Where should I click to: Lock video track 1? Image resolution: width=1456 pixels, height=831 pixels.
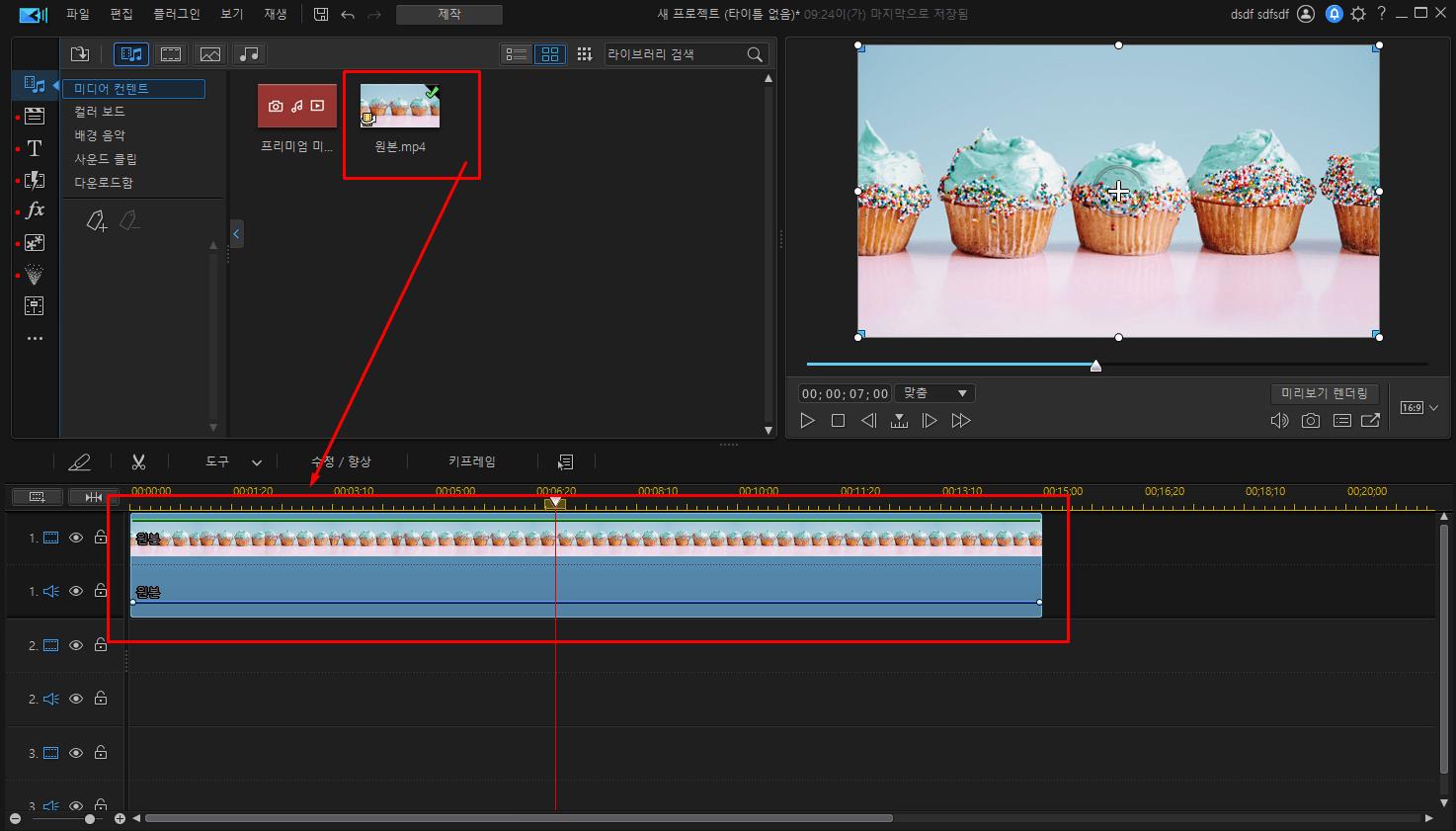coord(101,537)
